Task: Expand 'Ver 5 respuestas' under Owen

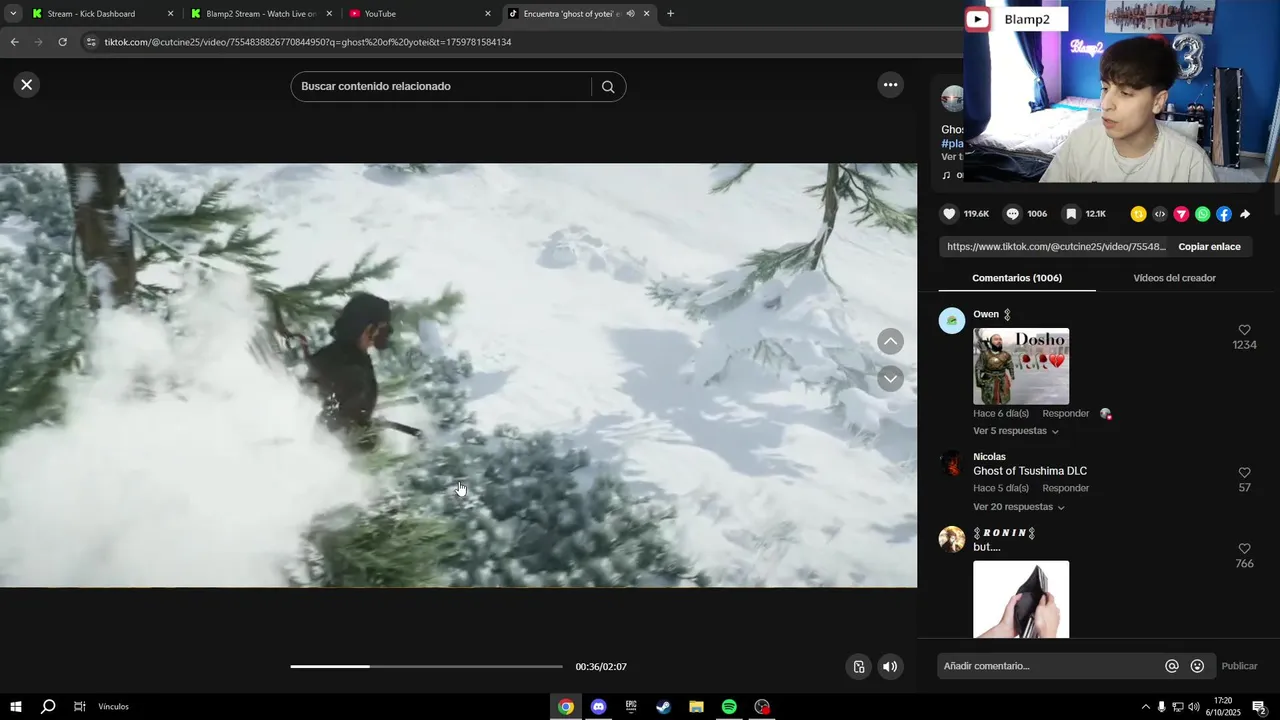Action: click(1016, 431)
